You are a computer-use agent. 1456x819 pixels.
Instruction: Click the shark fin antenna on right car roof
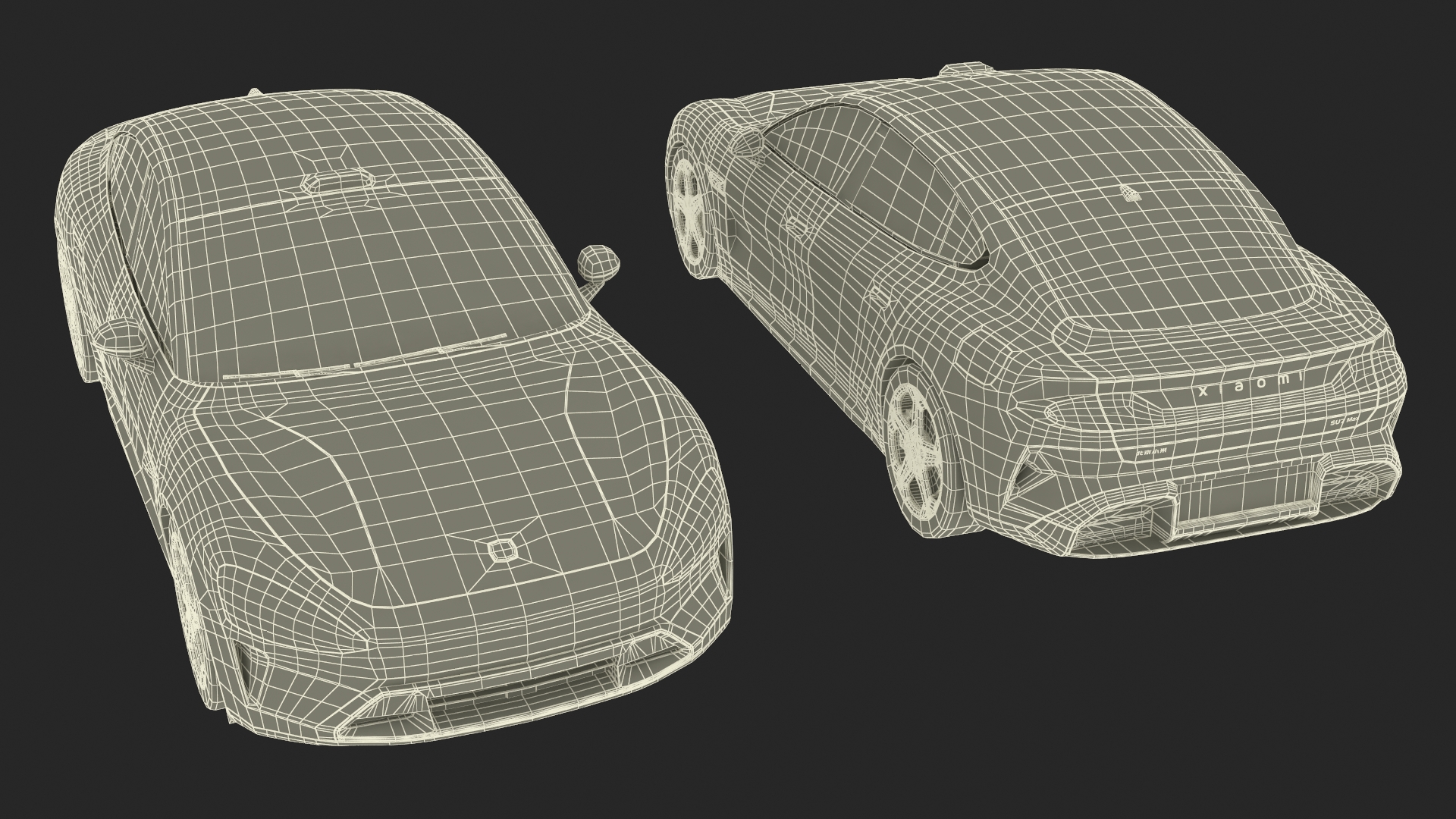1132,193
